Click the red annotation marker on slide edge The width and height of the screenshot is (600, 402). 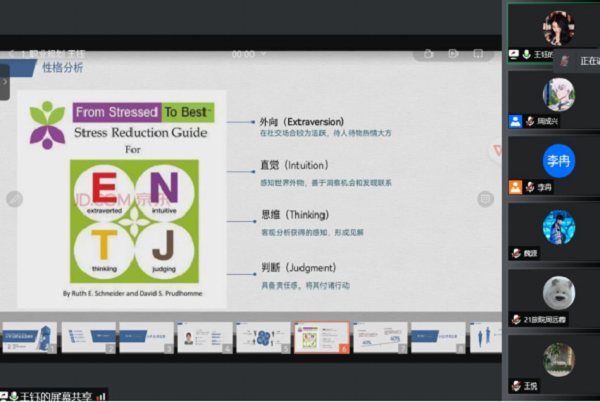tap(497, 150)
